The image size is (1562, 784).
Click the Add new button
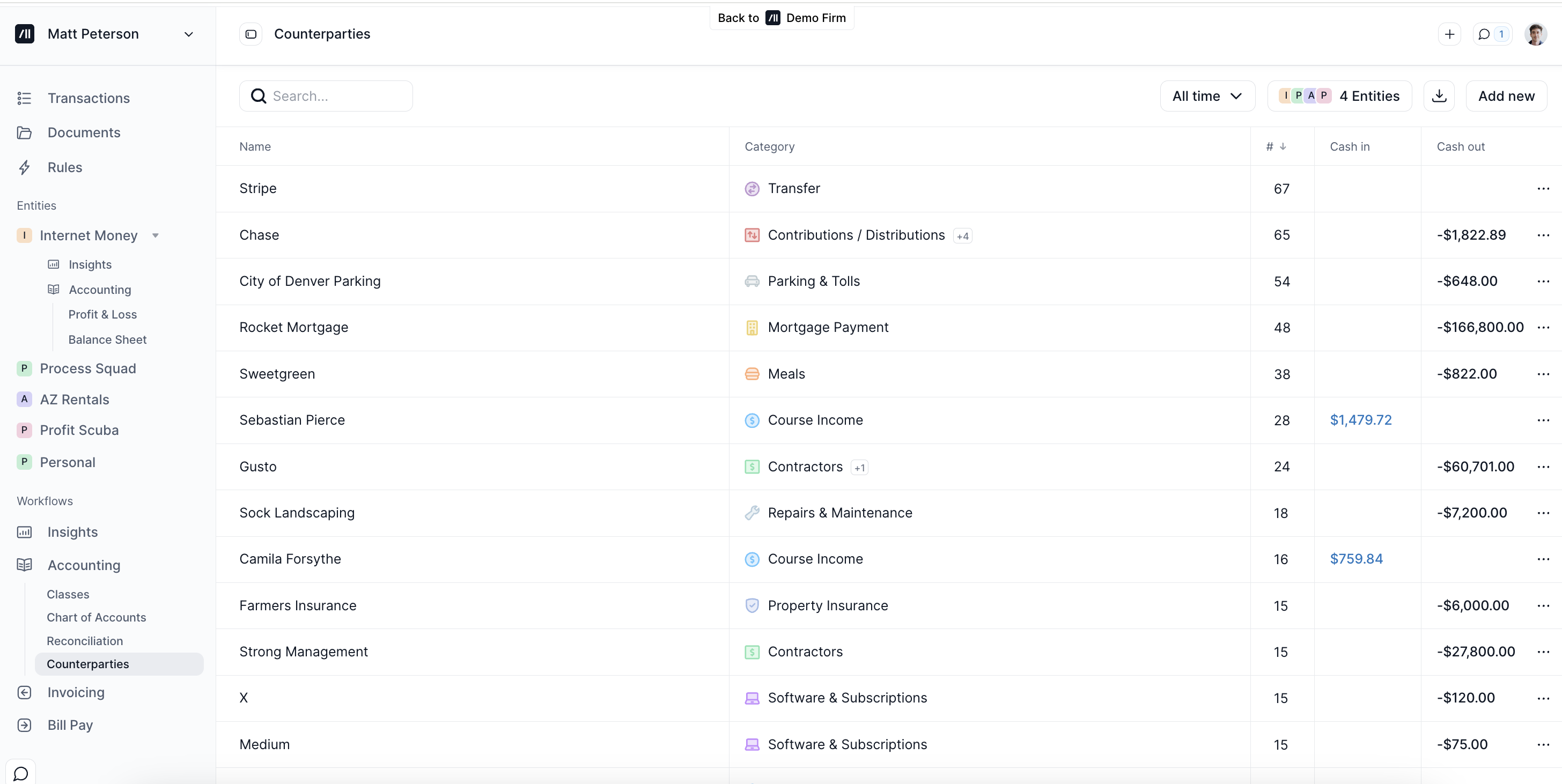coord(1506,96)
